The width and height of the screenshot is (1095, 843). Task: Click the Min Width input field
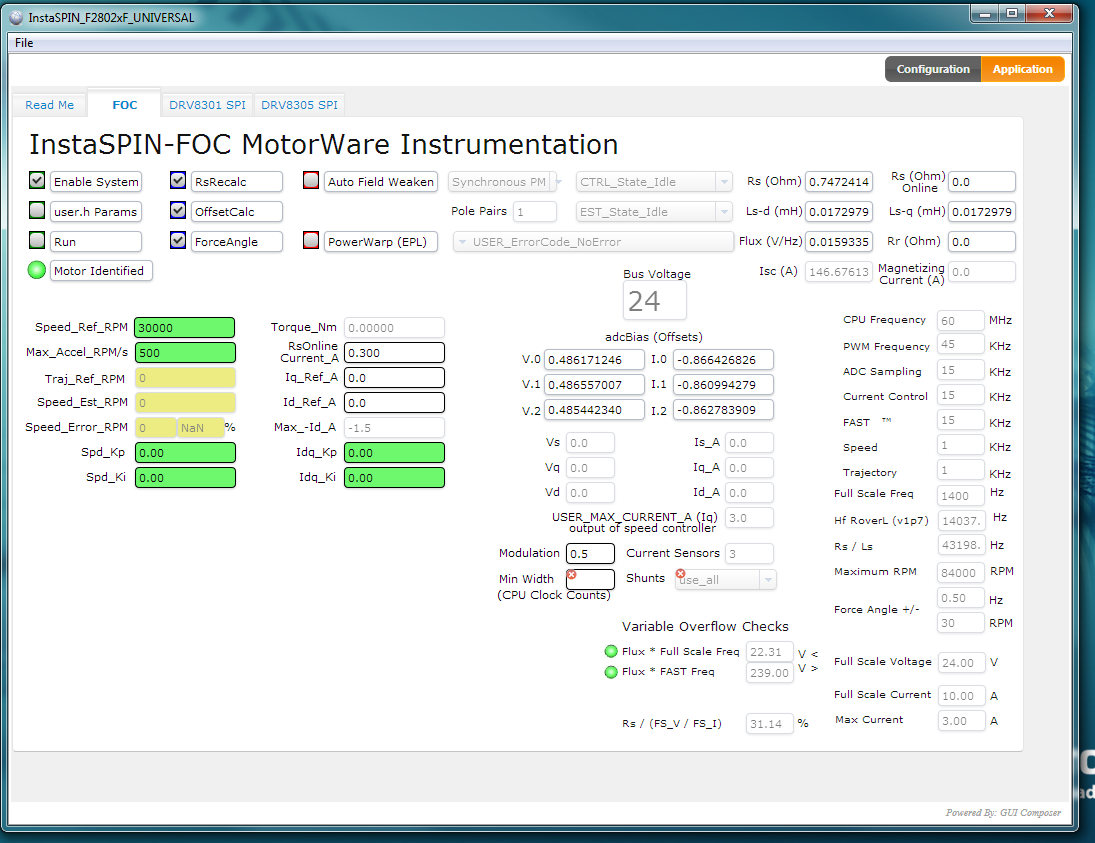(x=590, y=580)
